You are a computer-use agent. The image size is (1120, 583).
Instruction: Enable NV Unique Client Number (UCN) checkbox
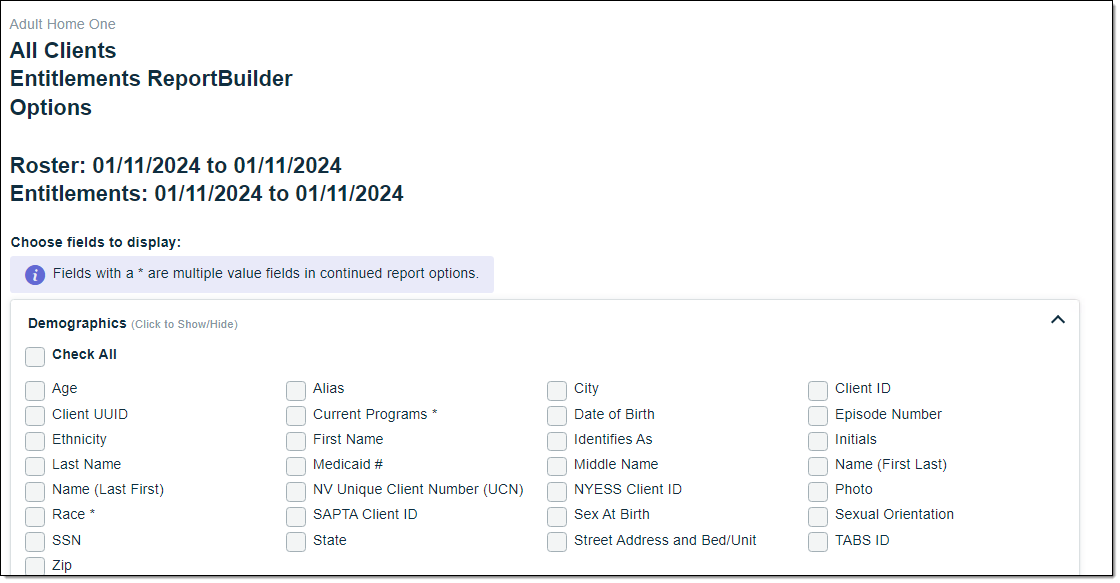point(296,491)
